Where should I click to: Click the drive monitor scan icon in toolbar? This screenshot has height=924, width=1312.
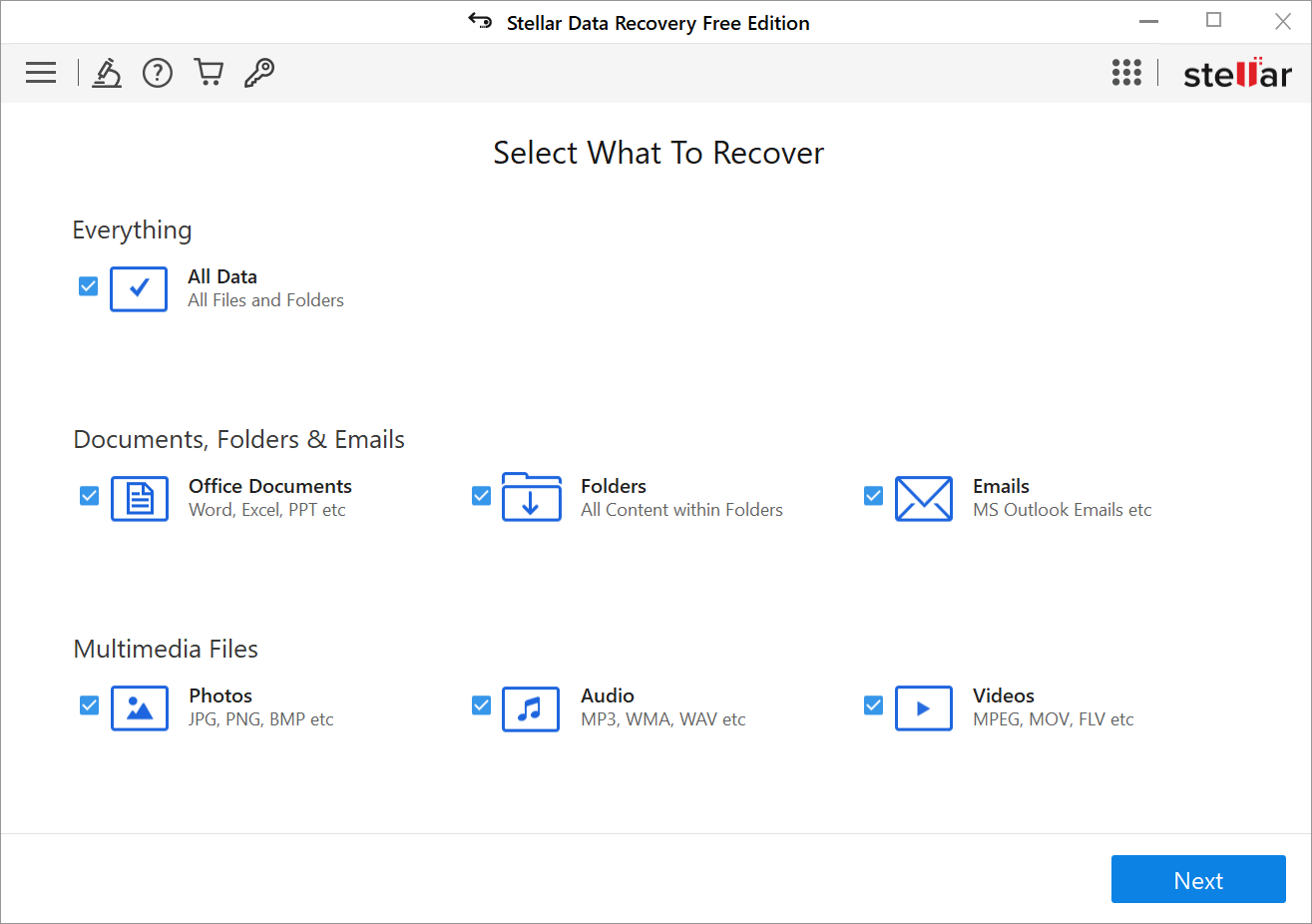tap(107, 72)
